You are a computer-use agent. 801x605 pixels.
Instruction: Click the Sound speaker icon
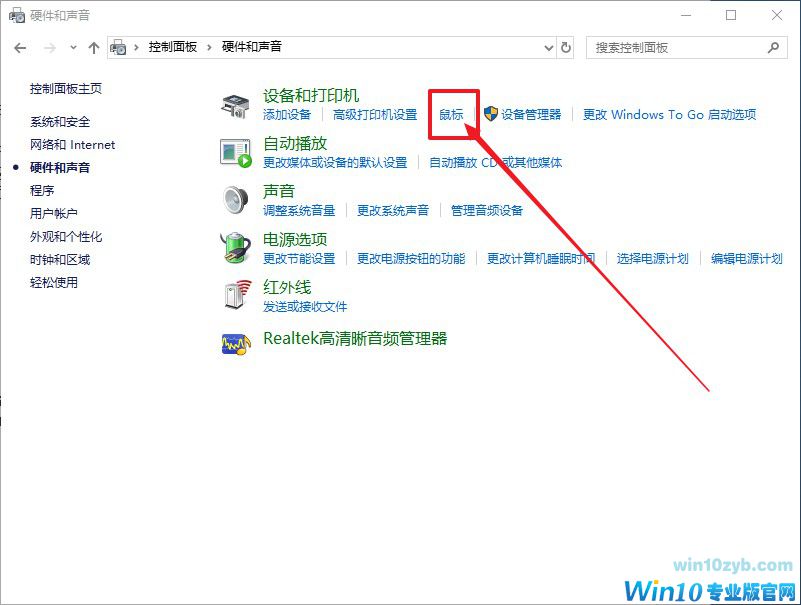coord(235,200)
